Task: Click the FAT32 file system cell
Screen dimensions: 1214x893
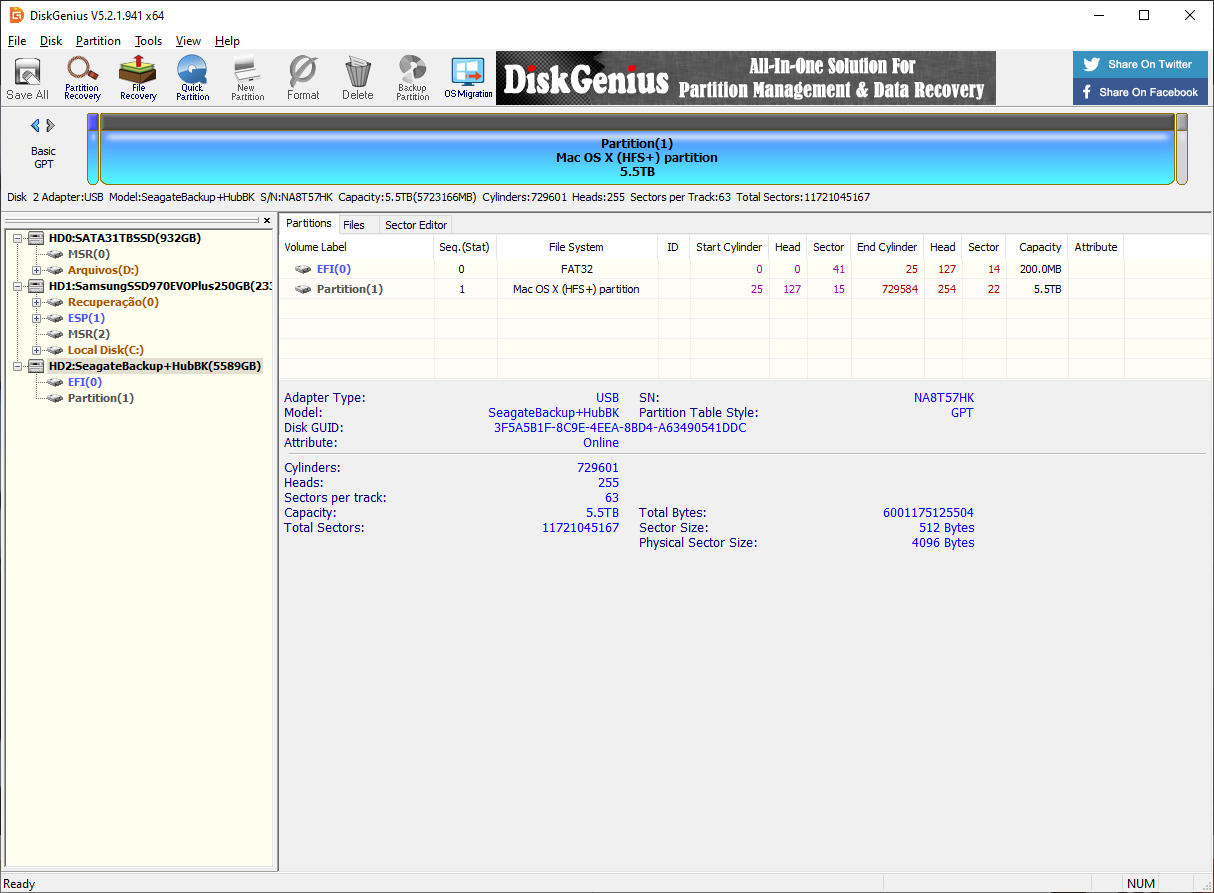Action: [x=577, y=269]
